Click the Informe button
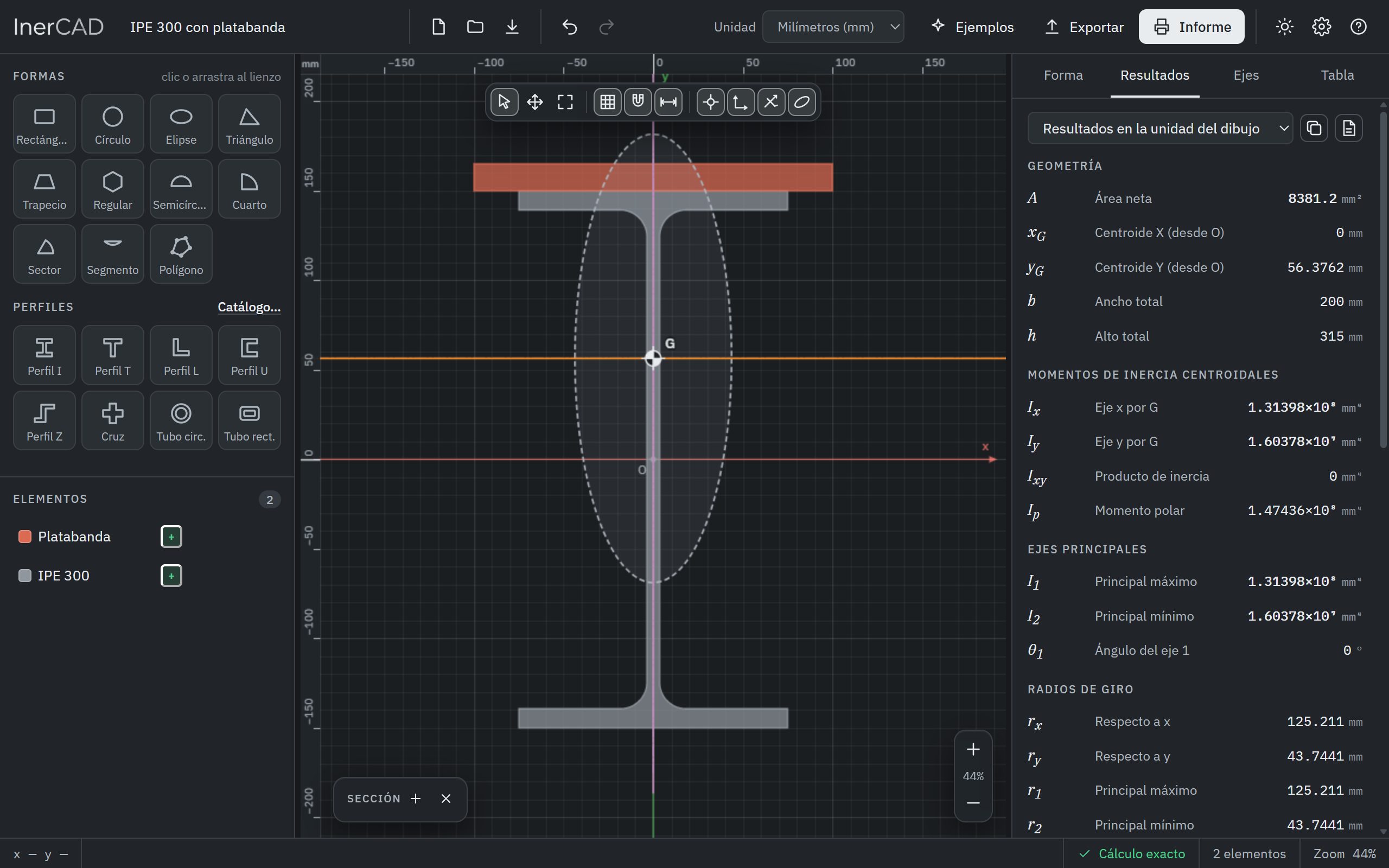The height and width of the screenshot is (868, 1389). (x=1192, y=27)
